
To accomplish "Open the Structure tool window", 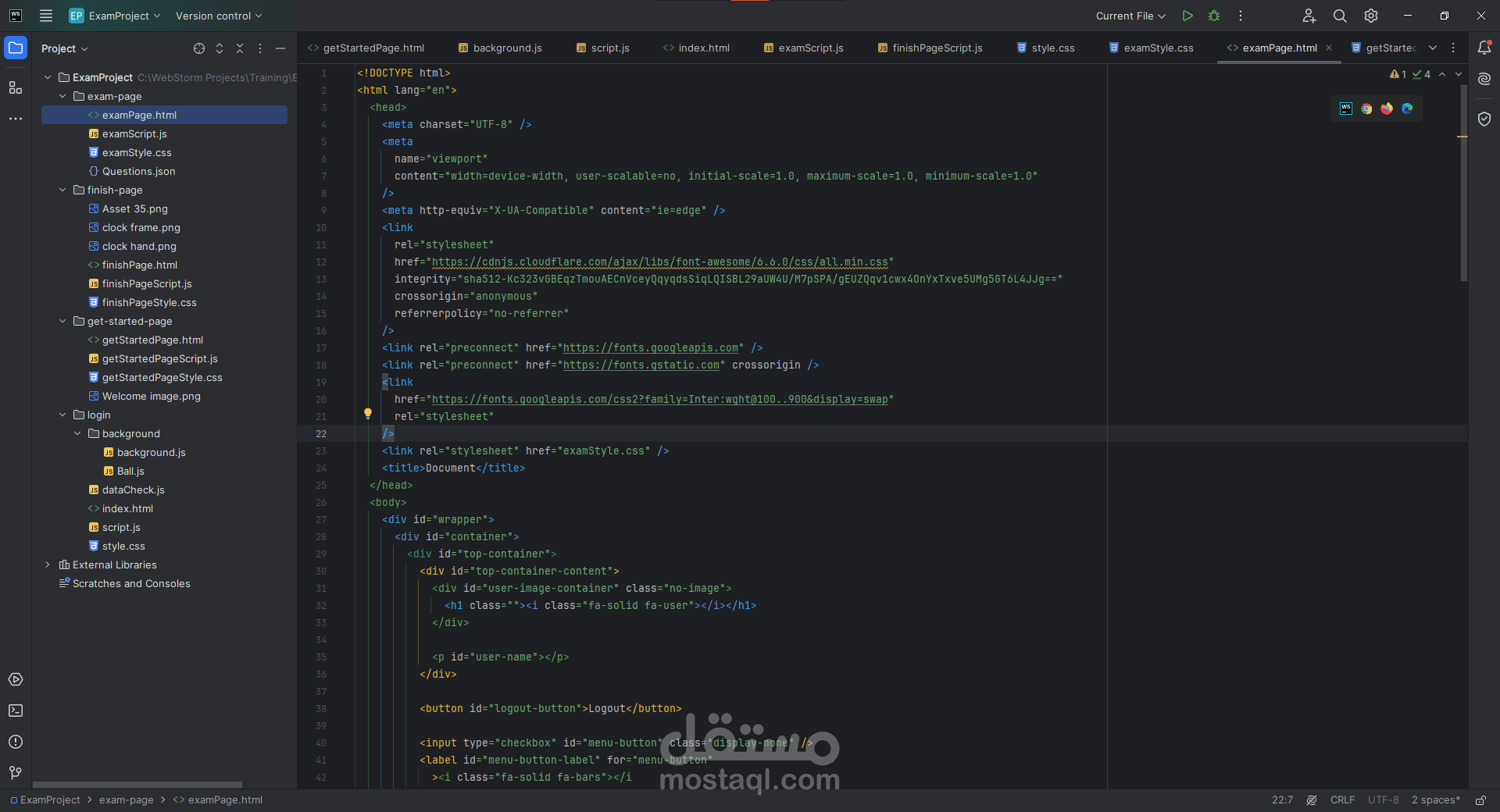I will [x=16, y=87].
